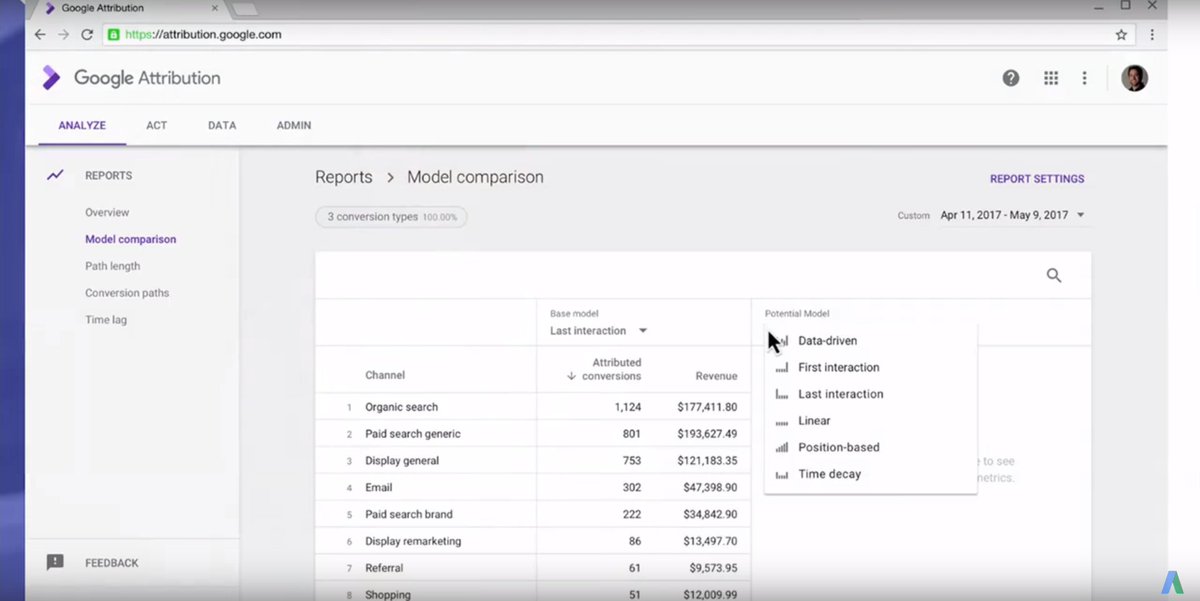1200x601 pixels.
Task: Click the search magnifier icon in table
Action: click(x=1054, y=276)
